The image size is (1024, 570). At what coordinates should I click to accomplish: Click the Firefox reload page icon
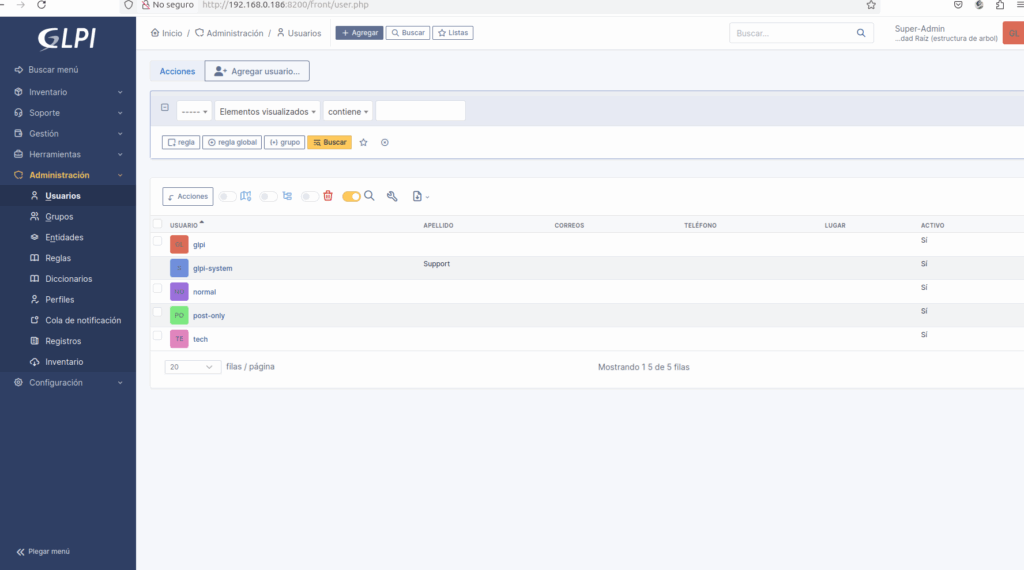coord(41,5)
